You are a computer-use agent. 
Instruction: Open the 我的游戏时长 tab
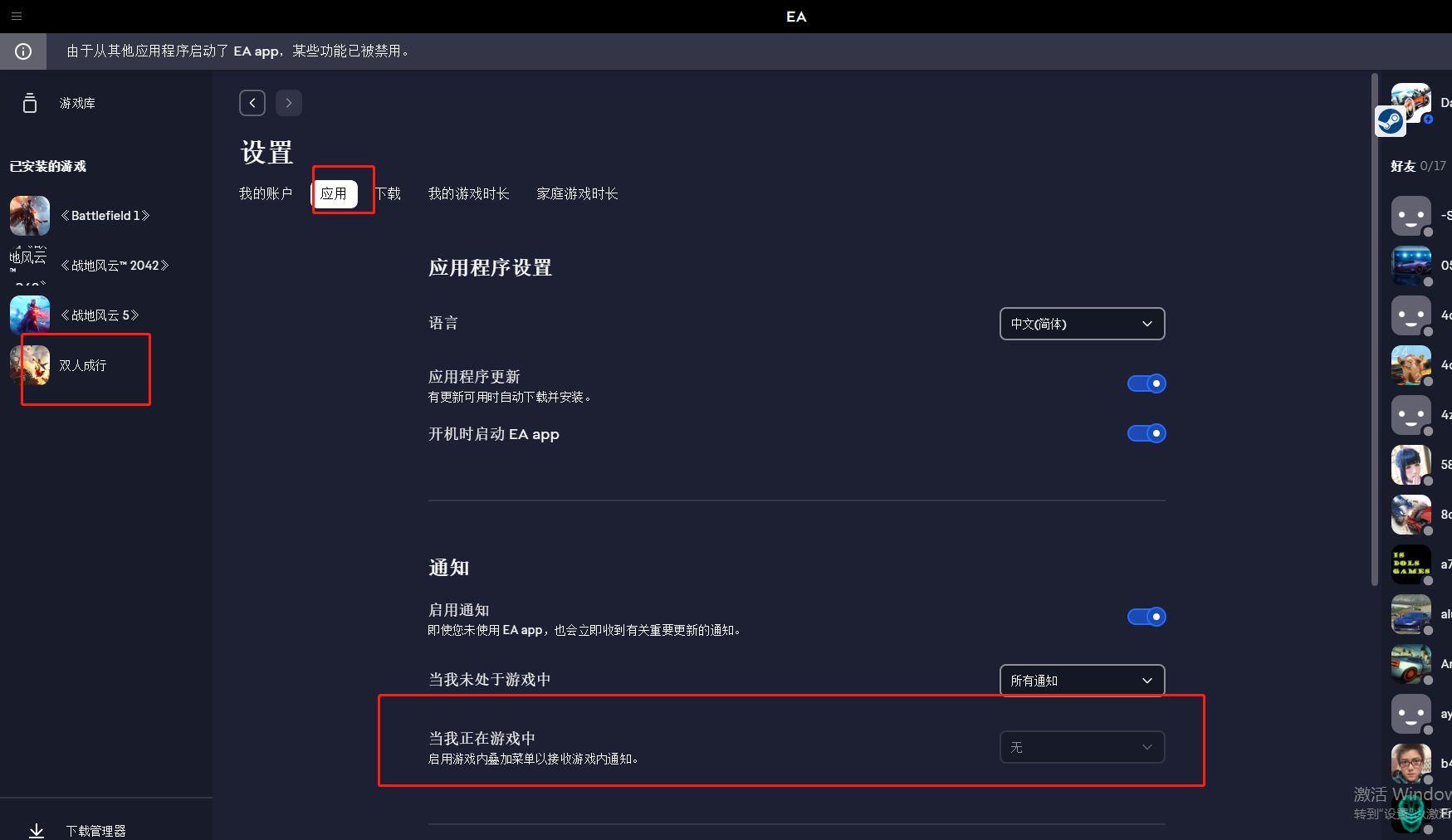click(x=469, y=193)
